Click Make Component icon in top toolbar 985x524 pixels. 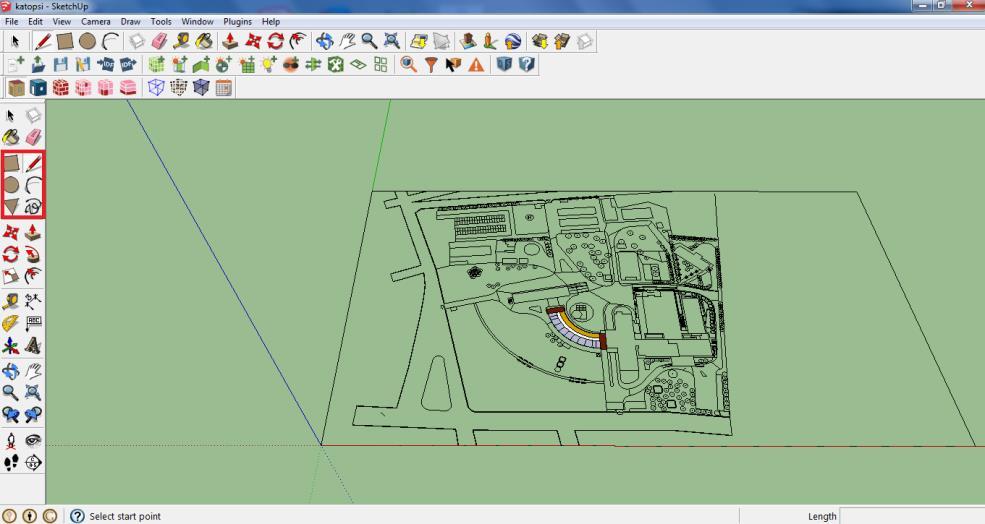coord(137,41)
